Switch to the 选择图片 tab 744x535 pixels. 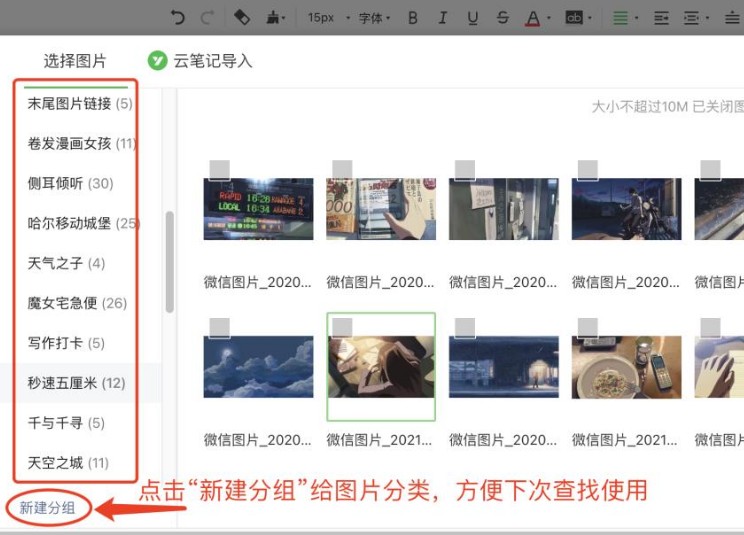click(x=75, y=61)
